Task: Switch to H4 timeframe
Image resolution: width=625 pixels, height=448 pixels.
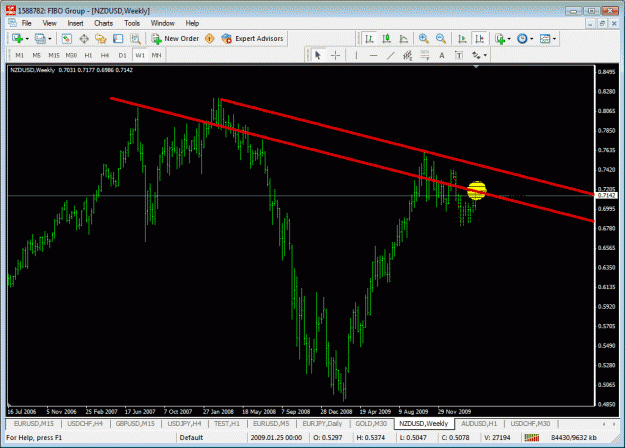Action: click(105, 55)
